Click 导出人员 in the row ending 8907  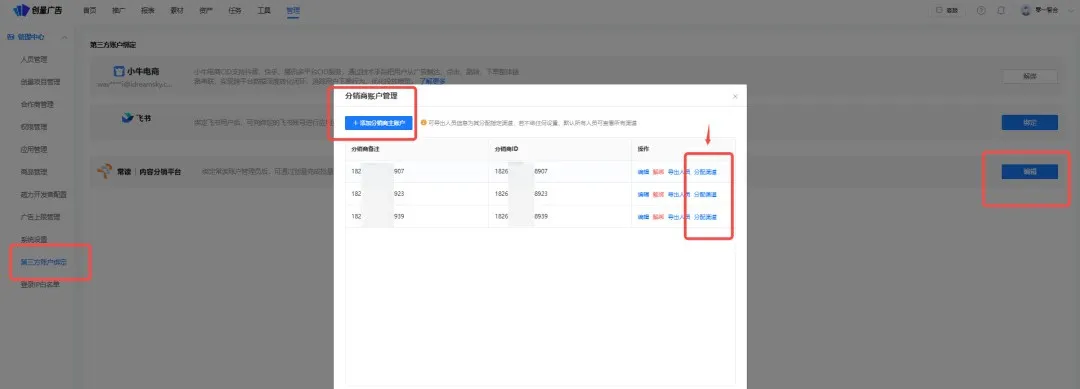[678, 172]
